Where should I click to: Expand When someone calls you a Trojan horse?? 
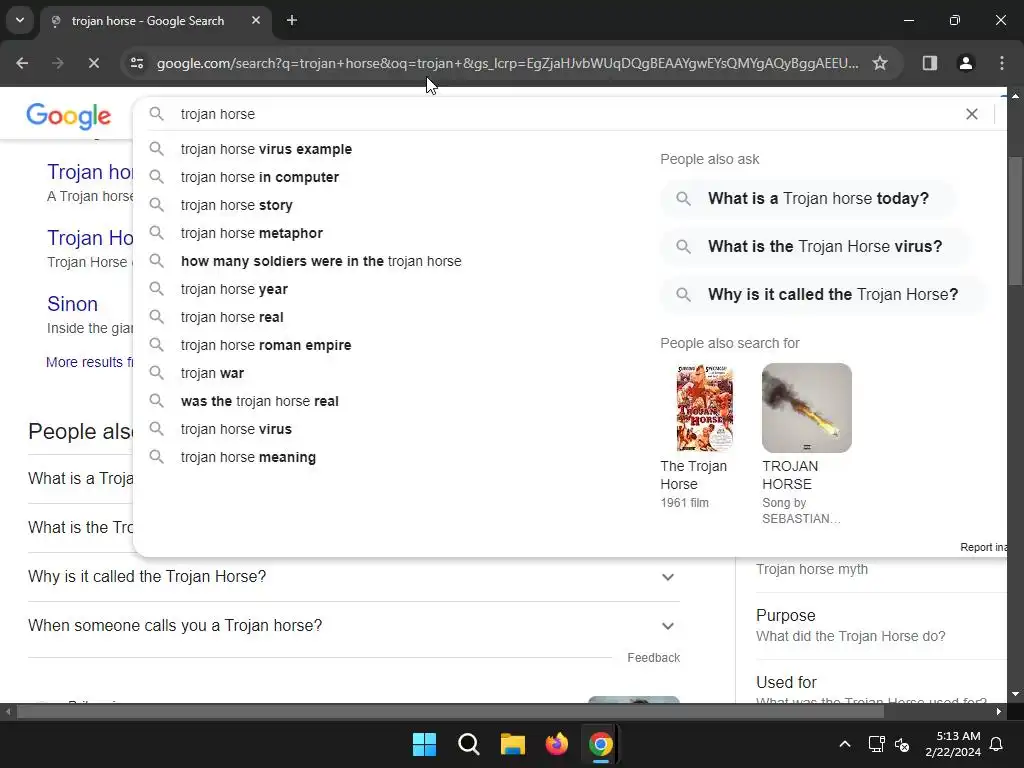point(353,626)
